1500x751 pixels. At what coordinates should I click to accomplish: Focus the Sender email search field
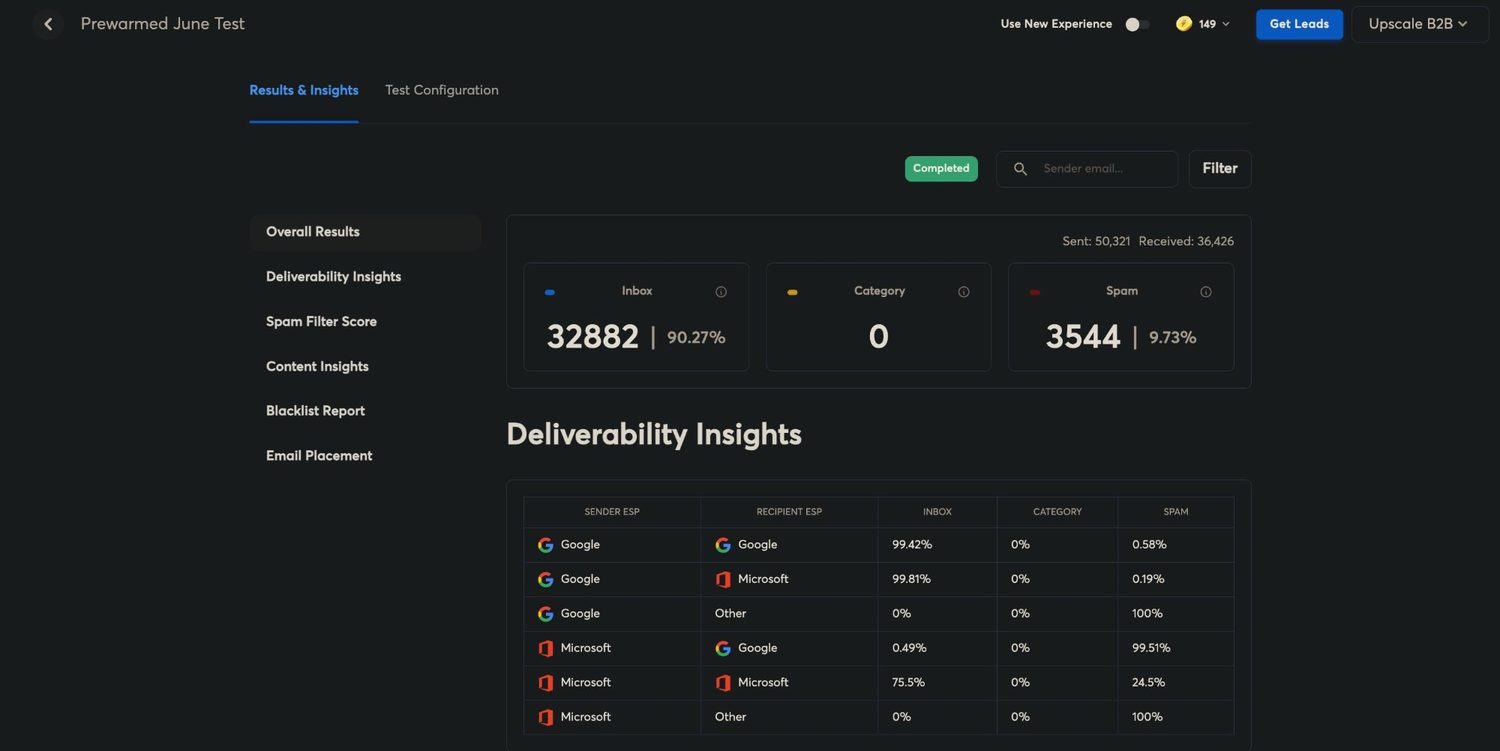1087,169
